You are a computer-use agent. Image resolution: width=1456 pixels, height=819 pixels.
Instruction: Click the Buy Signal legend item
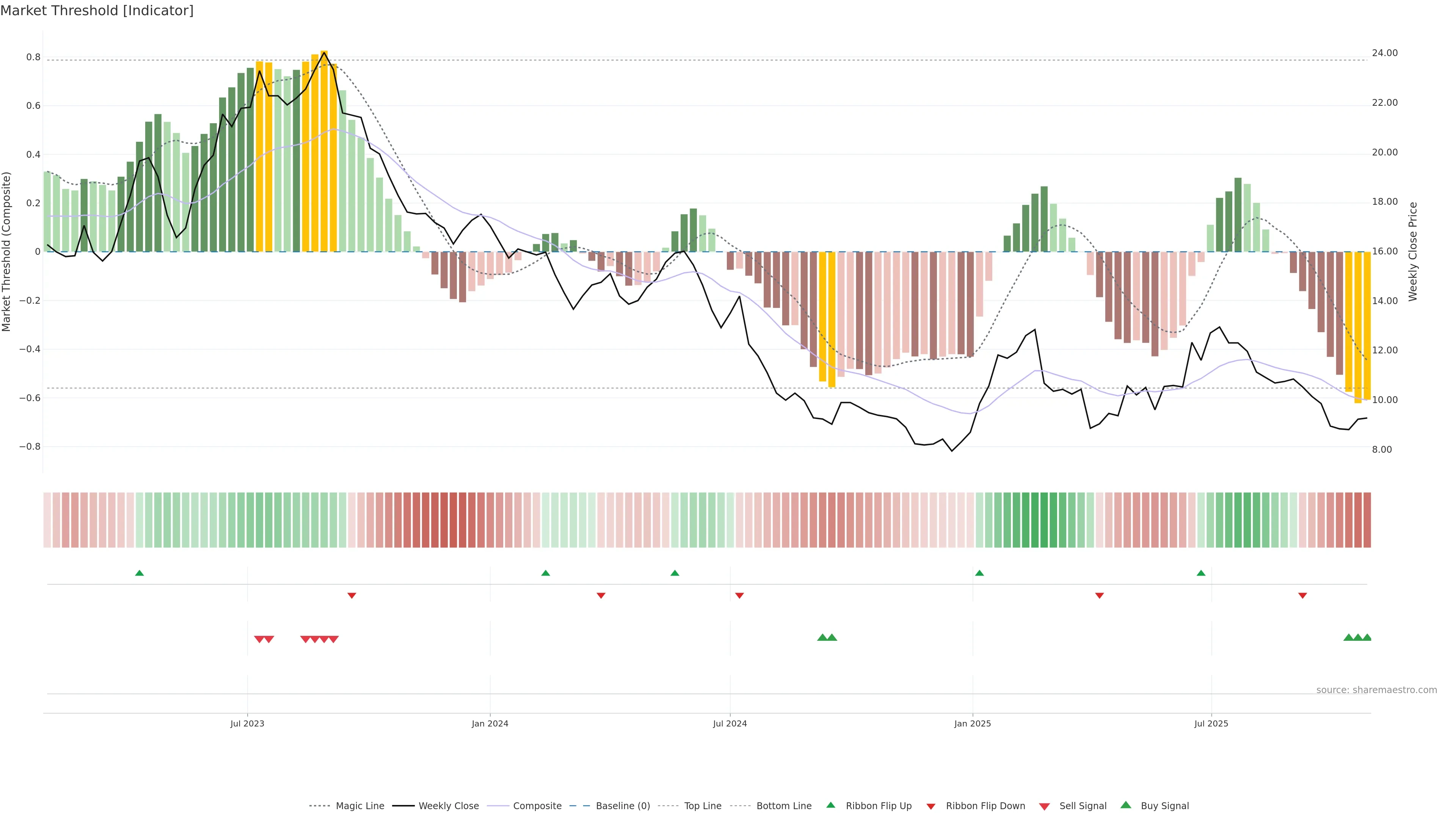1164,806
